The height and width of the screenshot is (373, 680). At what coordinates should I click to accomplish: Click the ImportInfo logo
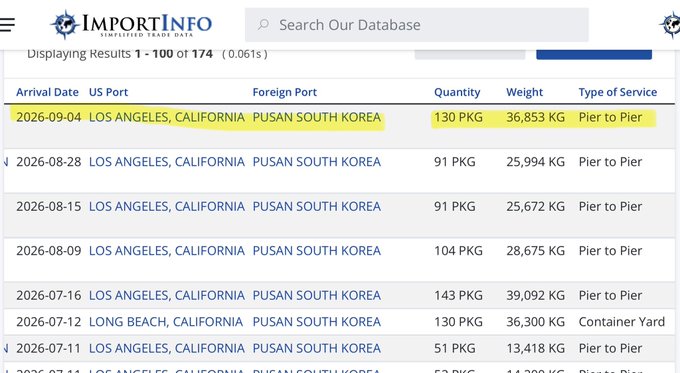click(x=131, y=24)
